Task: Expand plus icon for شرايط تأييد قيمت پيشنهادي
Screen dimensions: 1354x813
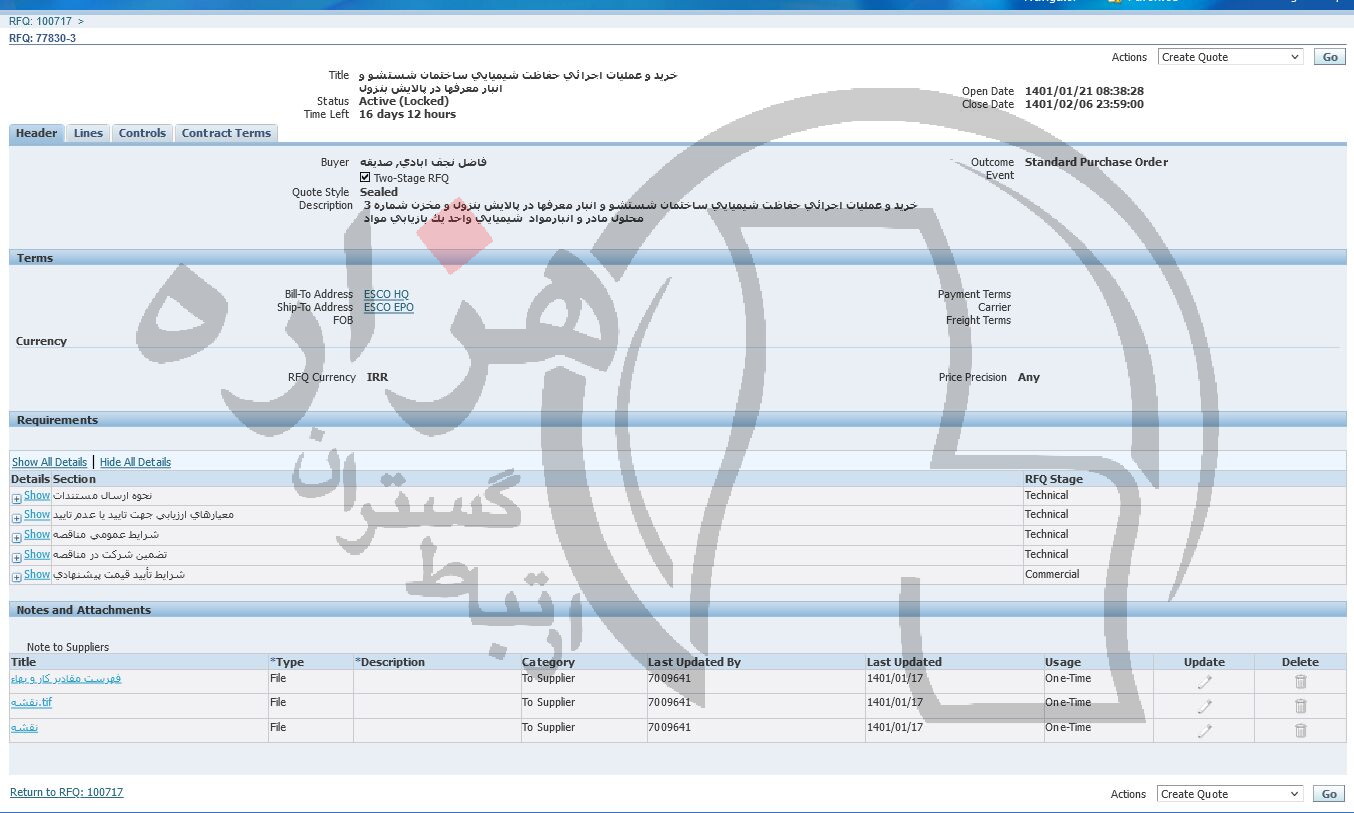Action: tap(16, 578)
